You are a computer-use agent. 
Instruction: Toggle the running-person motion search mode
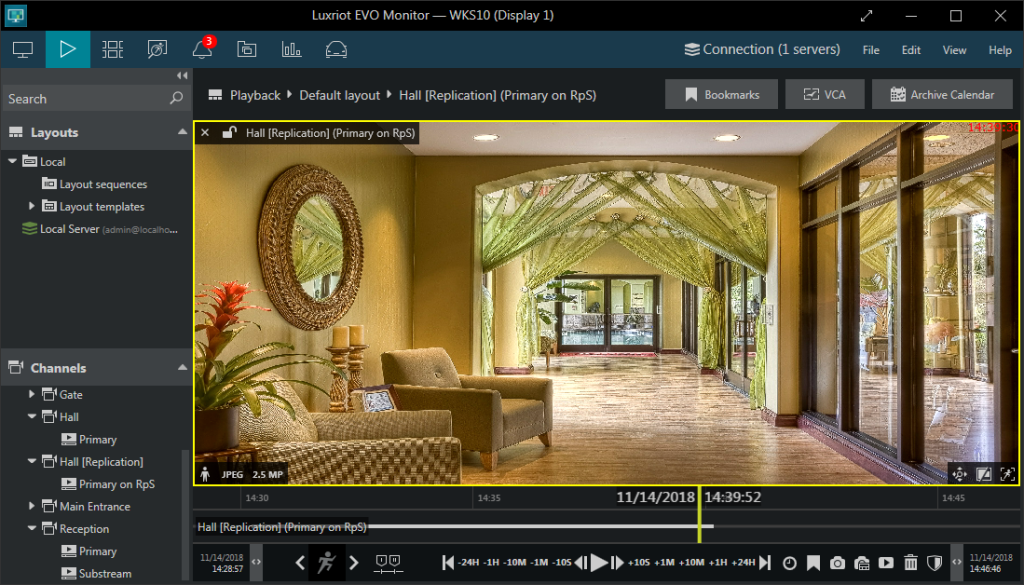(327, 562)
